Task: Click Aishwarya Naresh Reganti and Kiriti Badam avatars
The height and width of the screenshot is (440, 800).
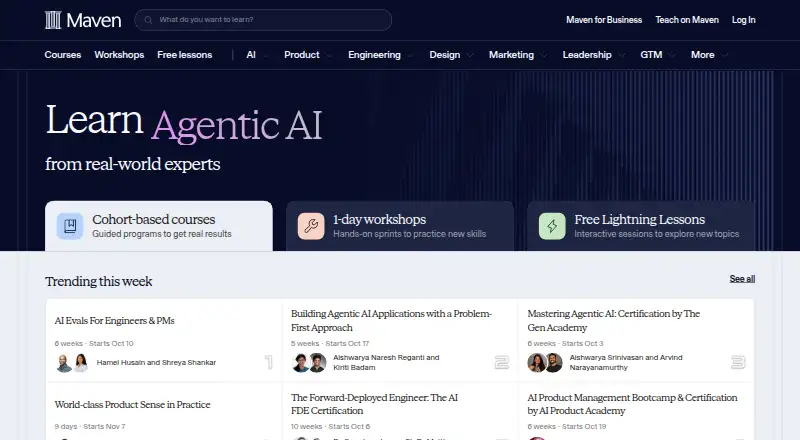Action: (309, 363)
